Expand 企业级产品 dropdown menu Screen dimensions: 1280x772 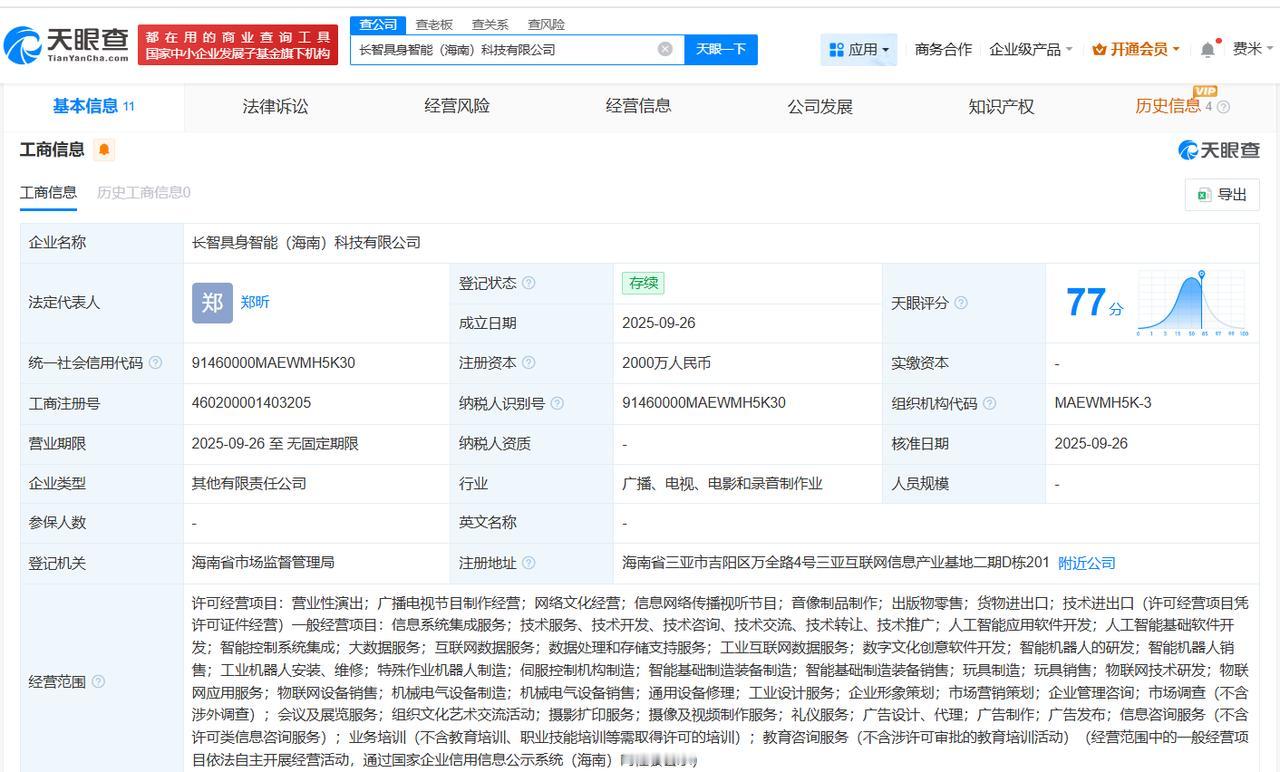(x=1030, y=49)
